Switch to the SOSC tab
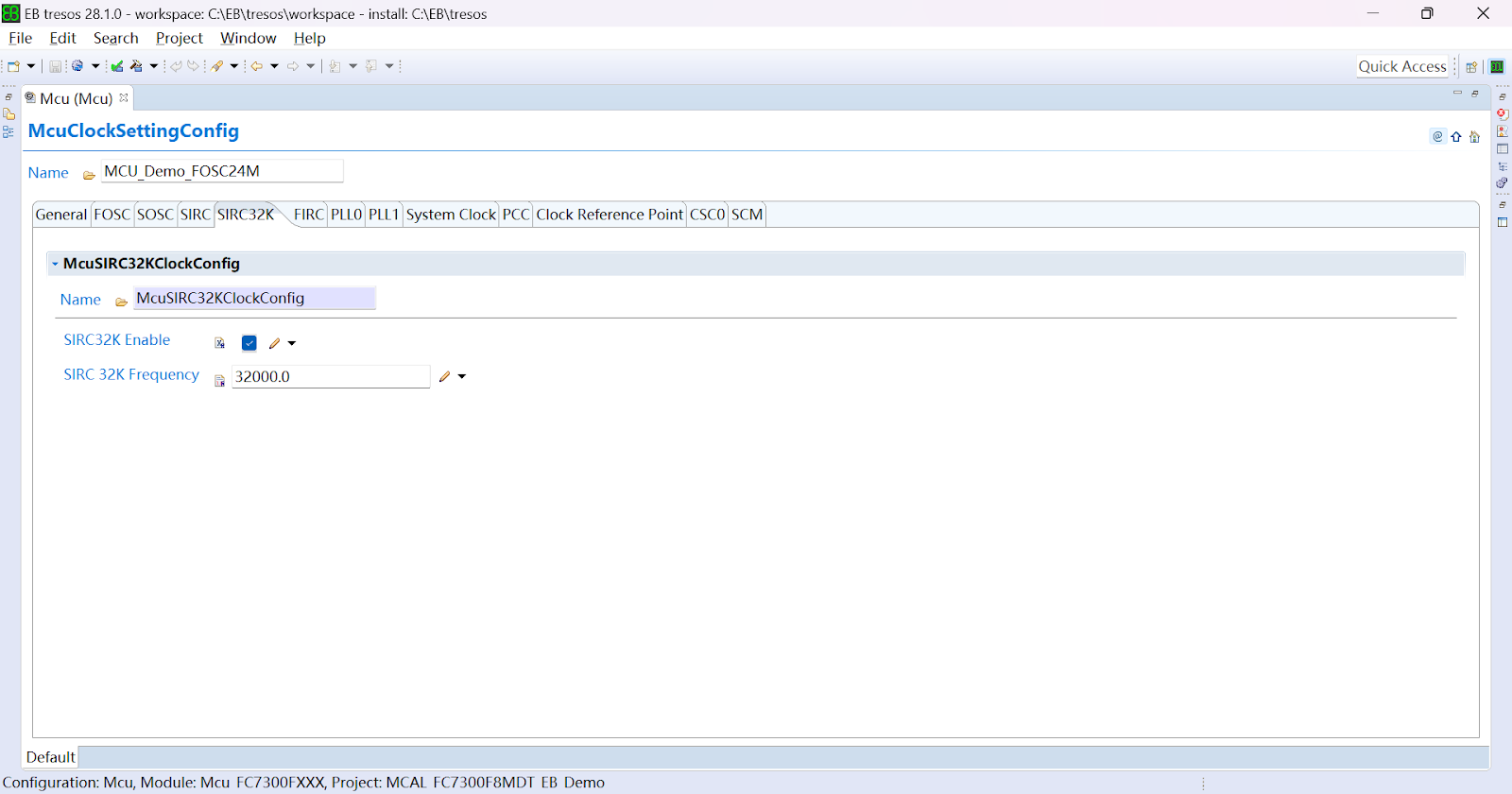The width and height of the screenshot is (1512, 794). [155, 215]
